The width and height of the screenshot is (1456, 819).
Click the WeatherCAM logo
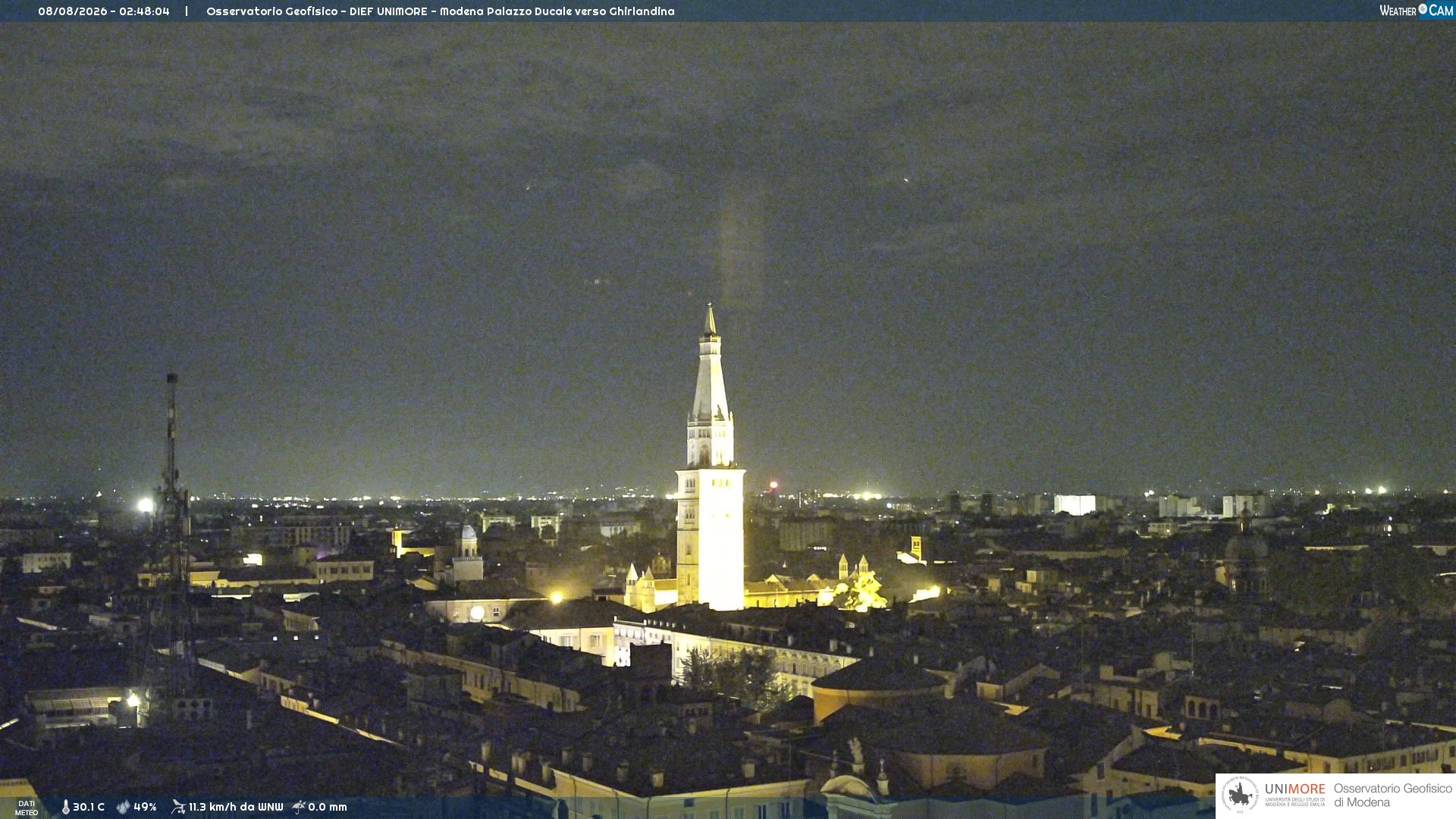coord(1416,11)
